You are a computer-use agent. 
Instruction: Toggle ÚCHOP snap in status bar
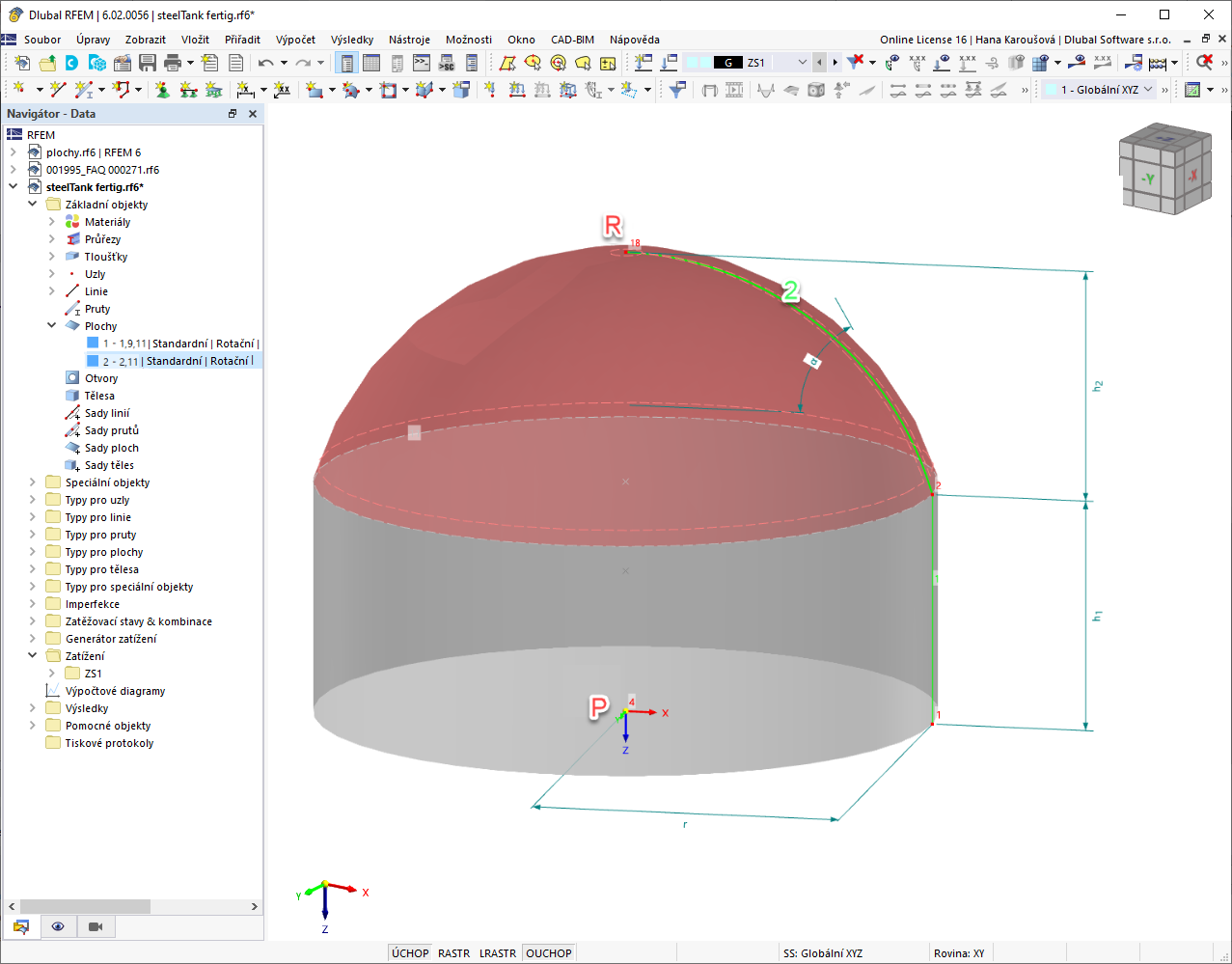click(x=410, y=953)
